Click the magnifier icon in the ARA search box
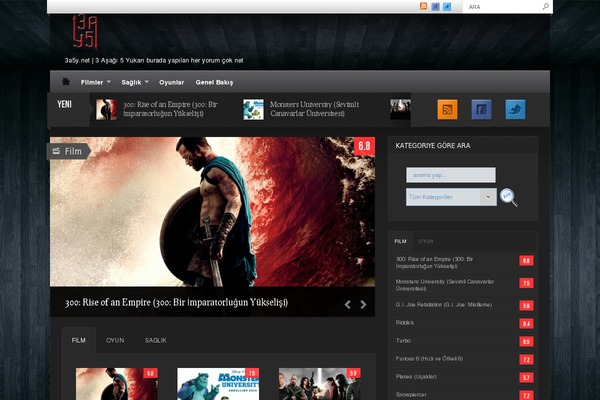The image size is (600, 400). pos(546,6)
